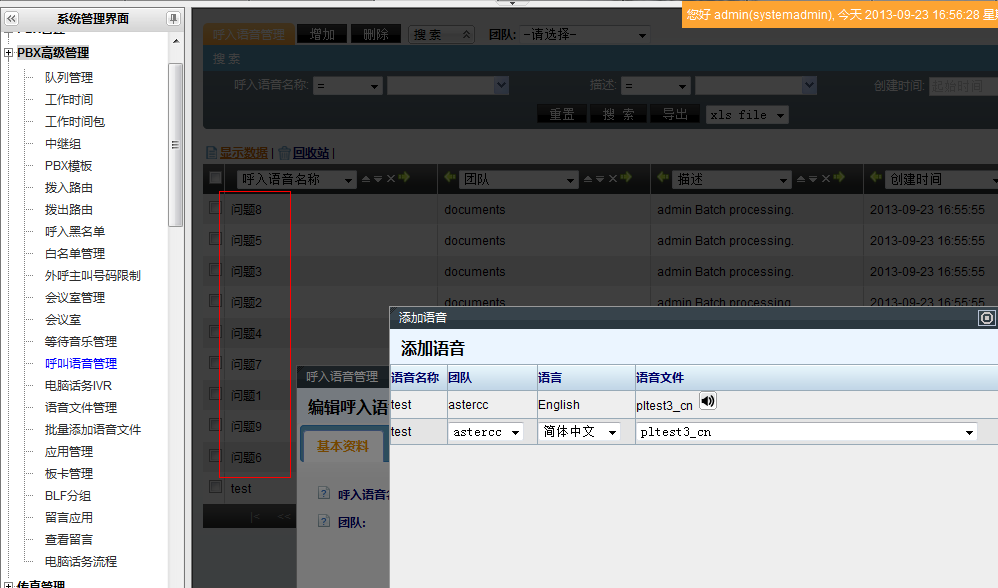This screenshot has width=998, height=588.
Task: Tick the checkbox for the test row
Action: point(215,487)
